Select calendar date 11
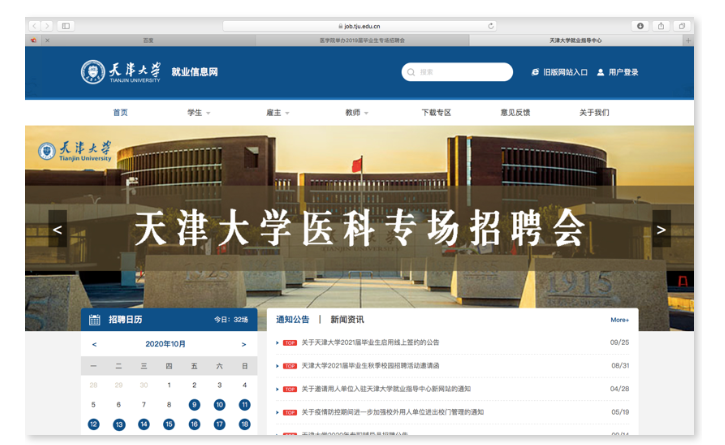The height and width of the screenshot is (445, 725). click(x=245, y=405)
